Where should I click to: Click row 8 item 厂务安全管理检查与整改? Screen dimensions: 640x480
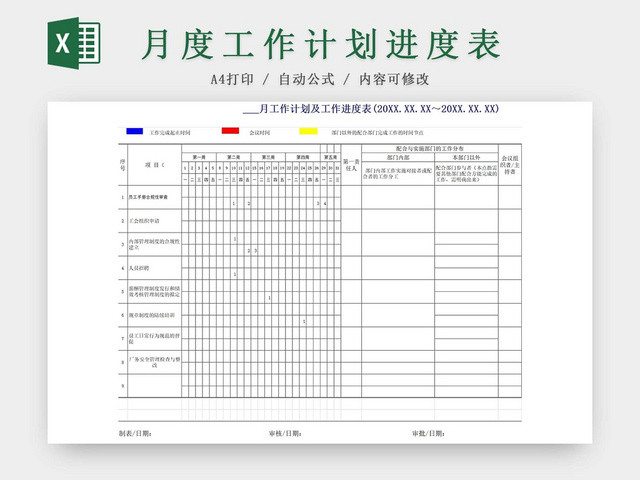tap(154, 362)
